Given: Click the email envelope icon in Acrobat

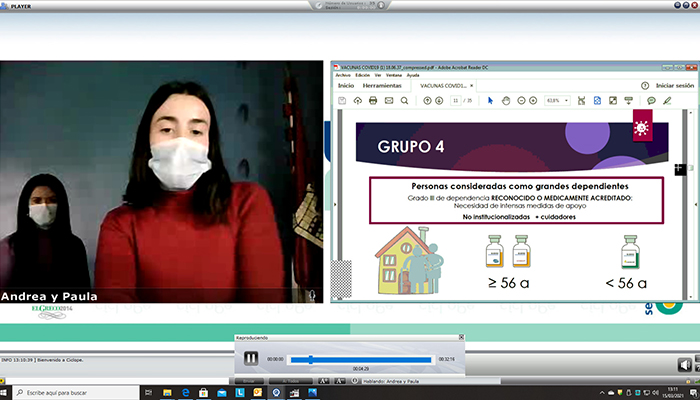Looking at the screenshot, I should click(388, 101).
